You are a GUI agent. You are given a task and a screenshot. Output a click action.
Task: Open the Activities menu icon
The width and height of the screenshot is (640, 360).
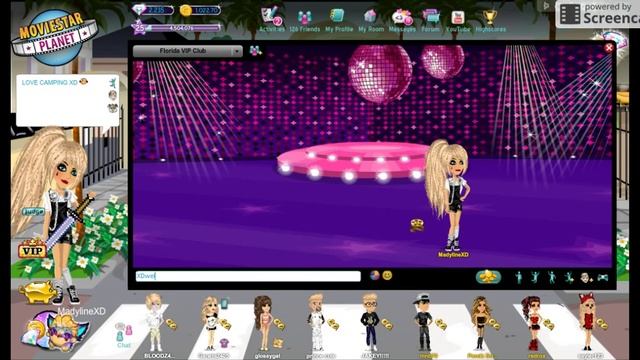pos(271,19)
